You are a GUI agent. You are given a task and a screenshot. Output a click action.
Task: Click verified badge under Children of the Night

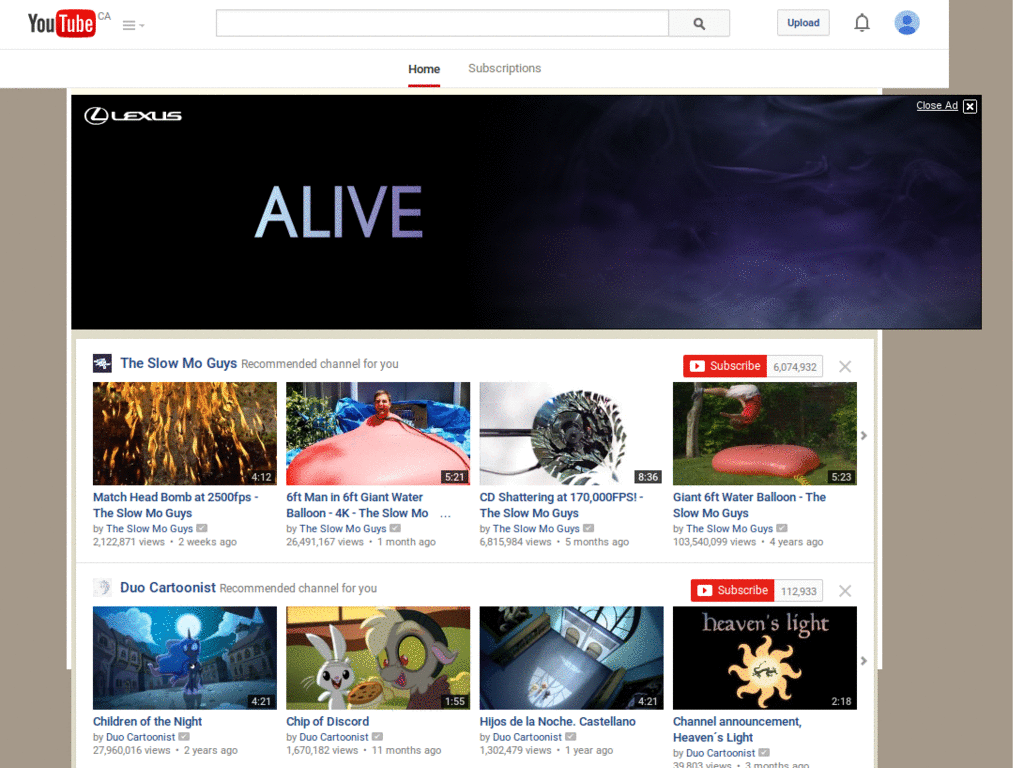(184, 736)
